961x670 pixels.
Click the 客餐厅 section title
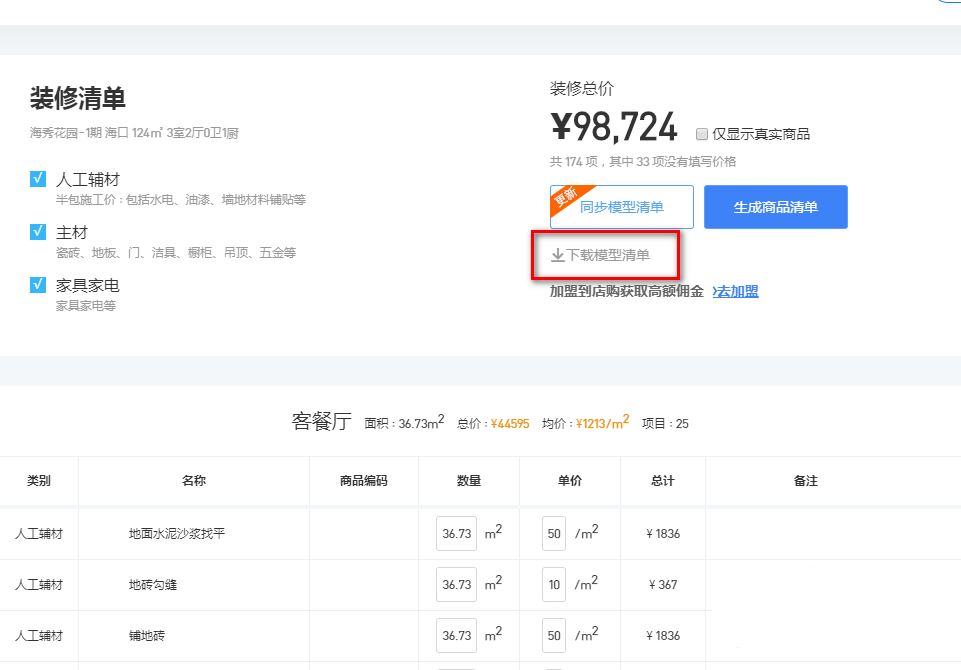[x=321, y=421]
